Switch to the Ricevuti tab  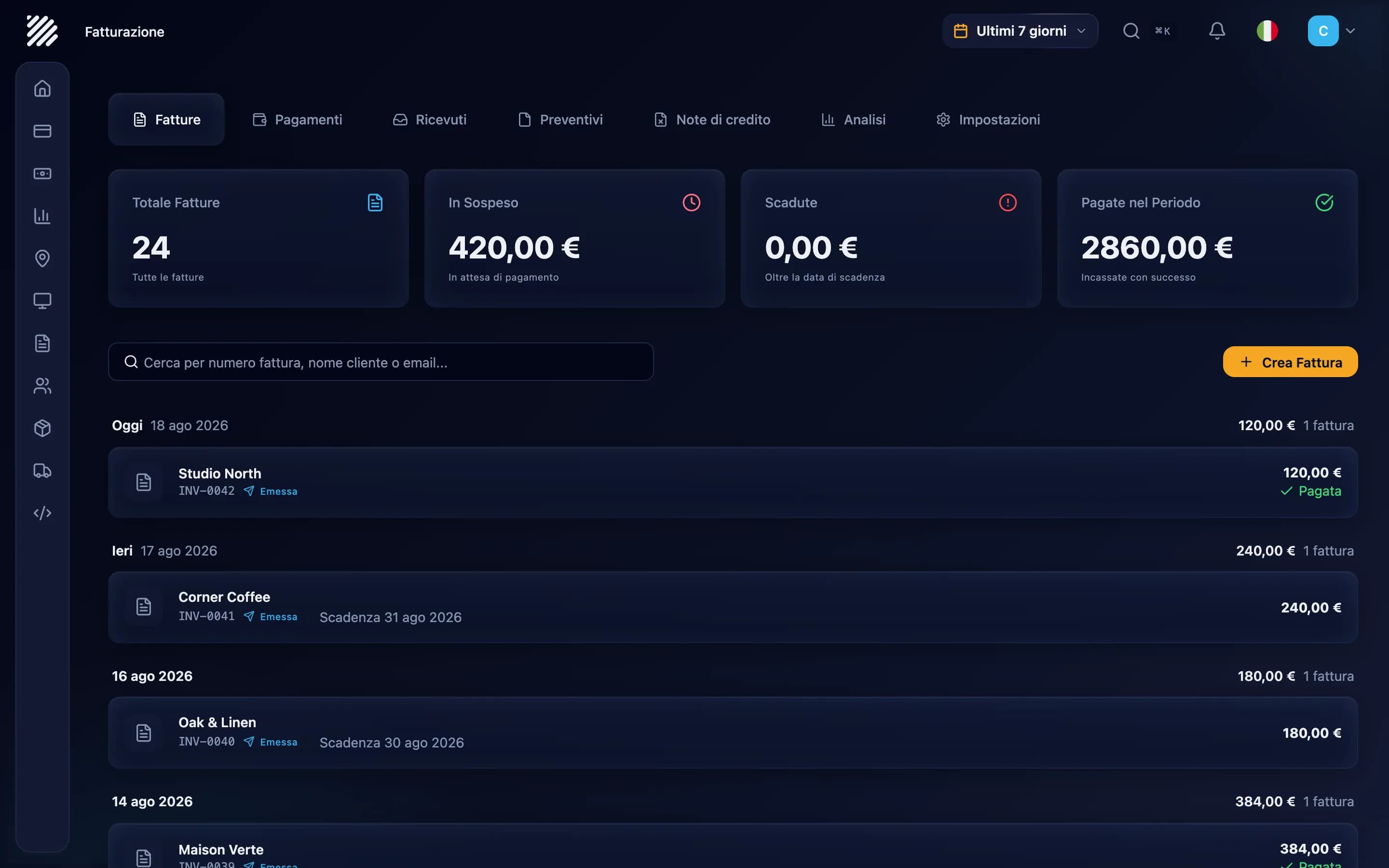tap(429, 120)
